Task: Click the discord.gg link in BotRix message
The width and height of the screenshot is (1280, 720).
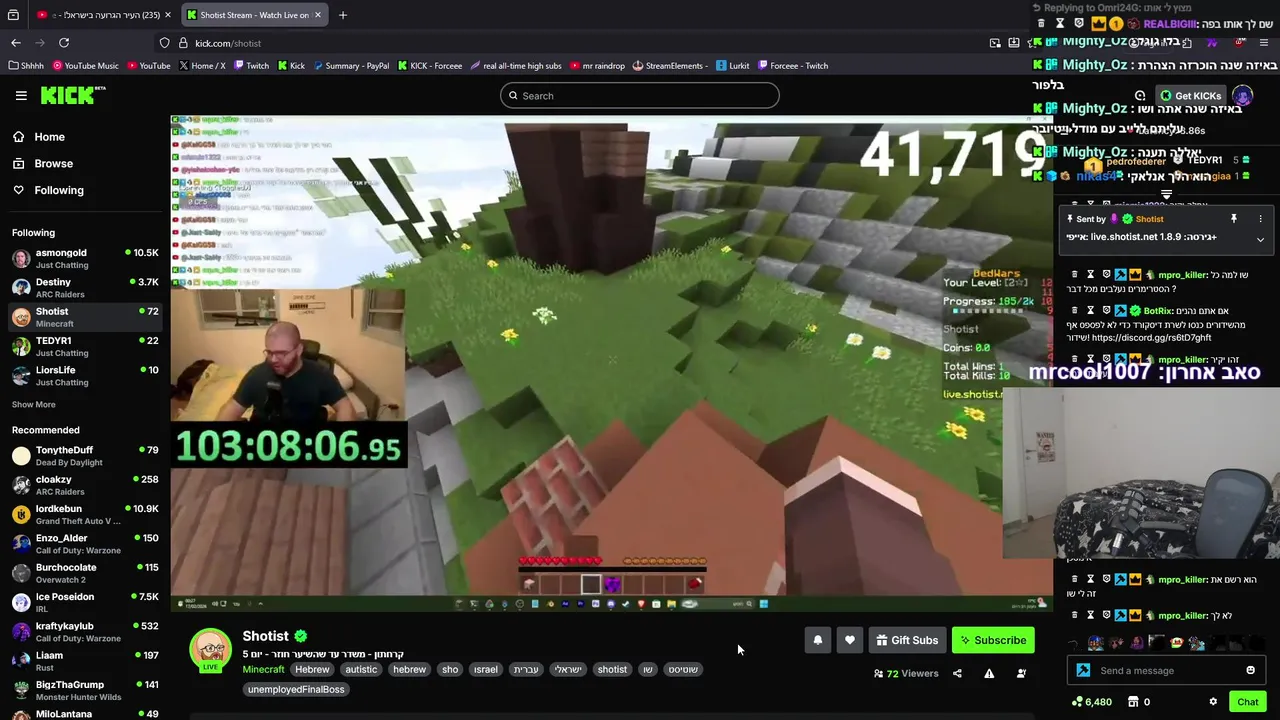Action: pyautogui.click(x=1150, y=338)
